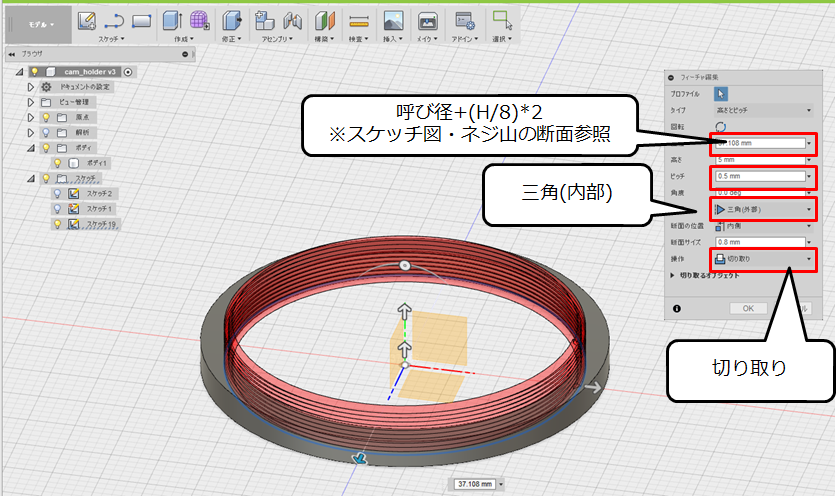Open the アセンブリ toolbar menu
The width and height of the screenshot is (836, 496).
point(277,39)
